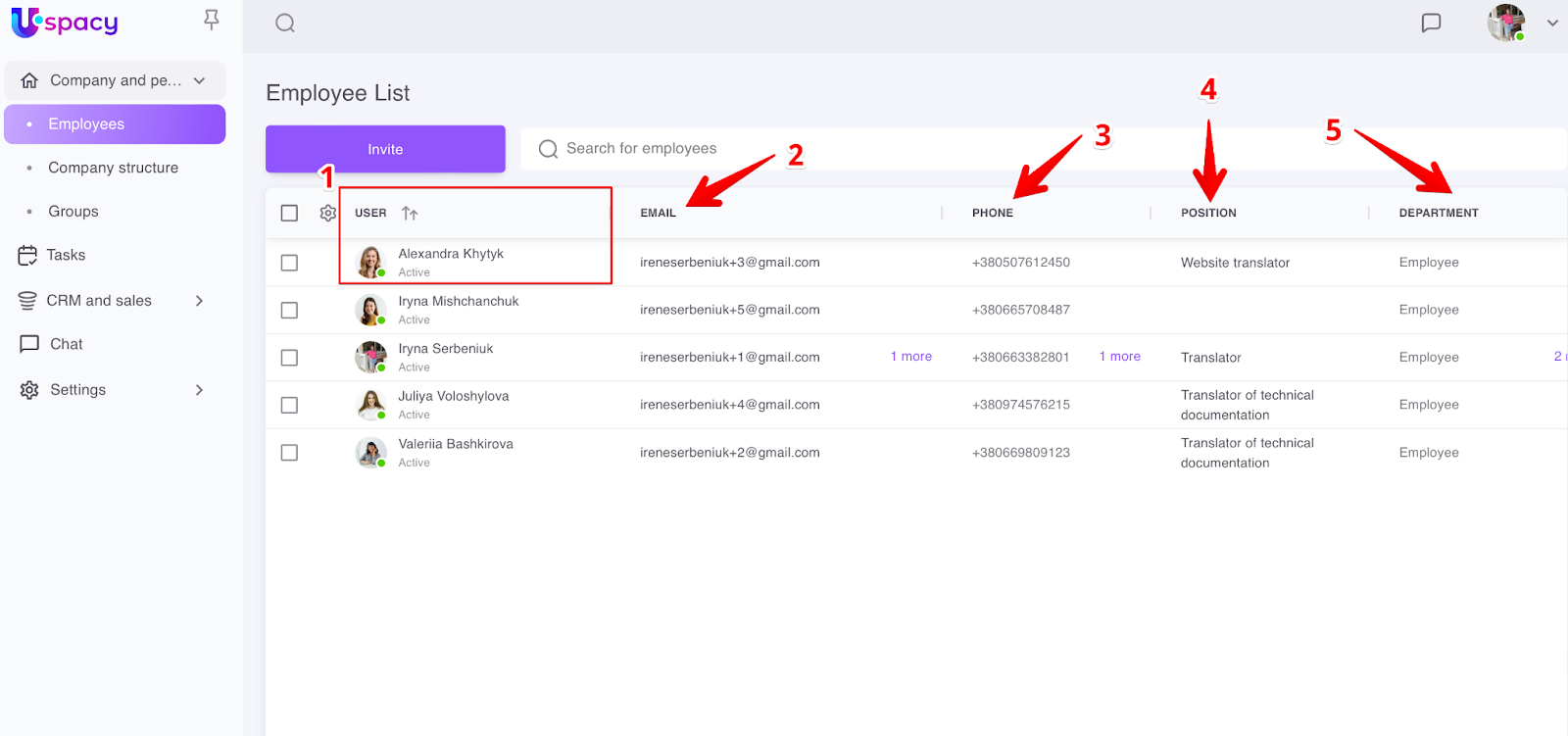Open the chat messages icon in header
Viewport: 1568px width, 736px height.
click(x=1431, y=23)
